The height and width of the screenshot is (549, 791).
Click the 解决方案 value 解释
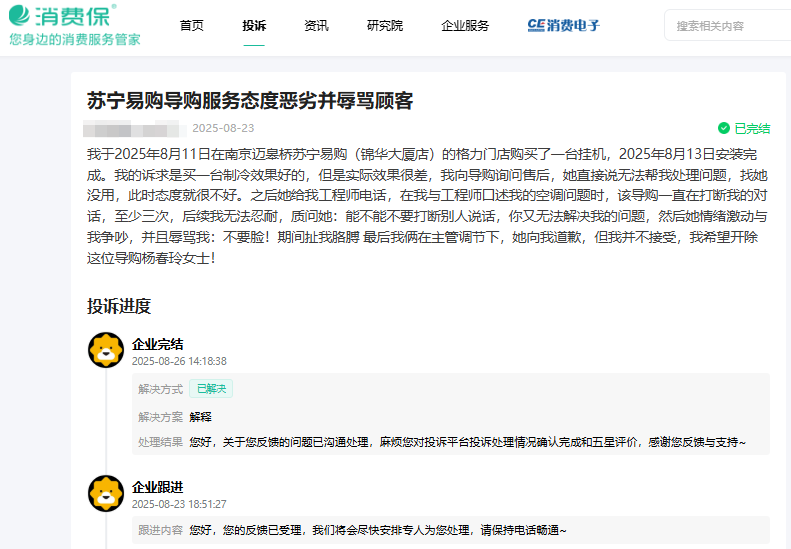click(200, 417)
